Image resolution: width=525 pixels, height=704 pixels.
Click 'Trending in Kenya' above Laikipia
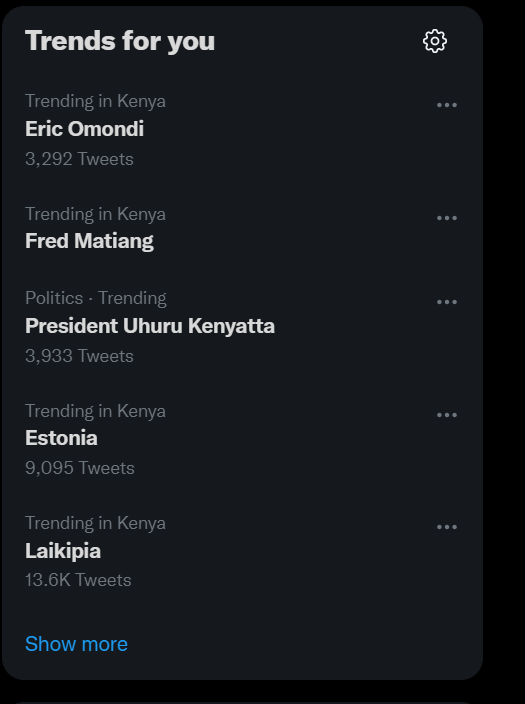pos(95,523)
